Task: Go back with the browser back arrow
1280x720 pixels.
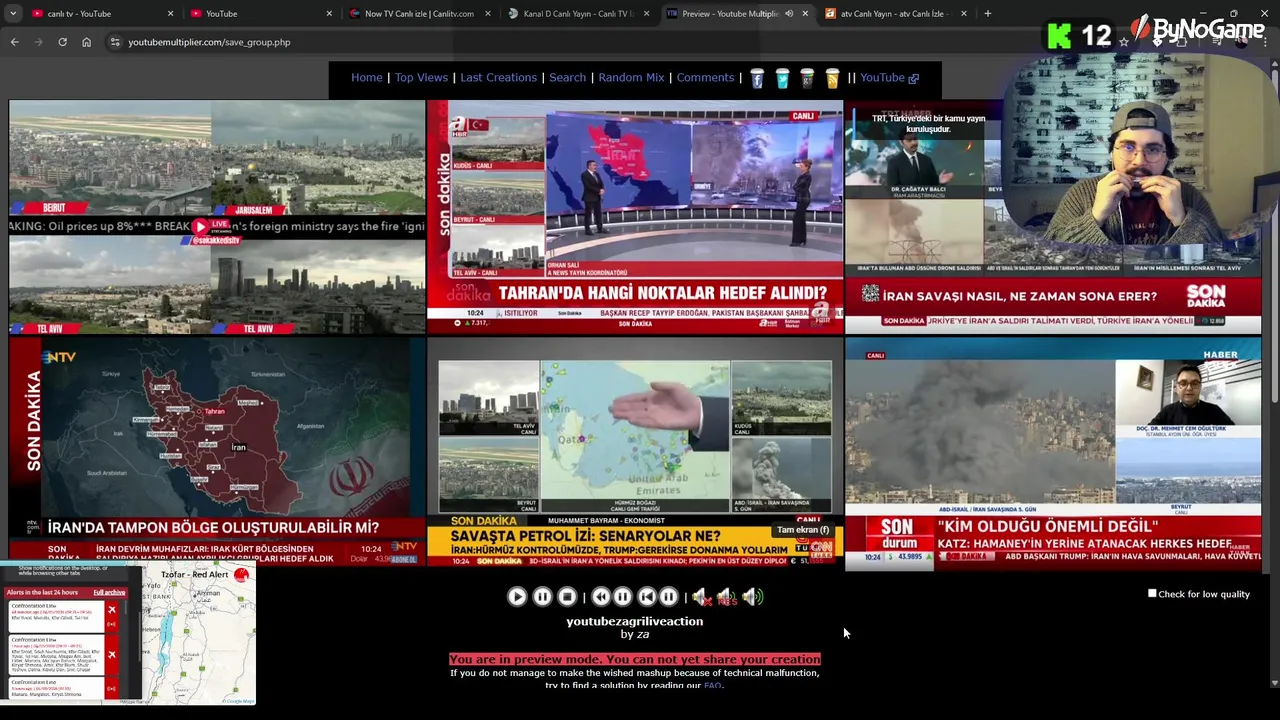Action: 14,42
